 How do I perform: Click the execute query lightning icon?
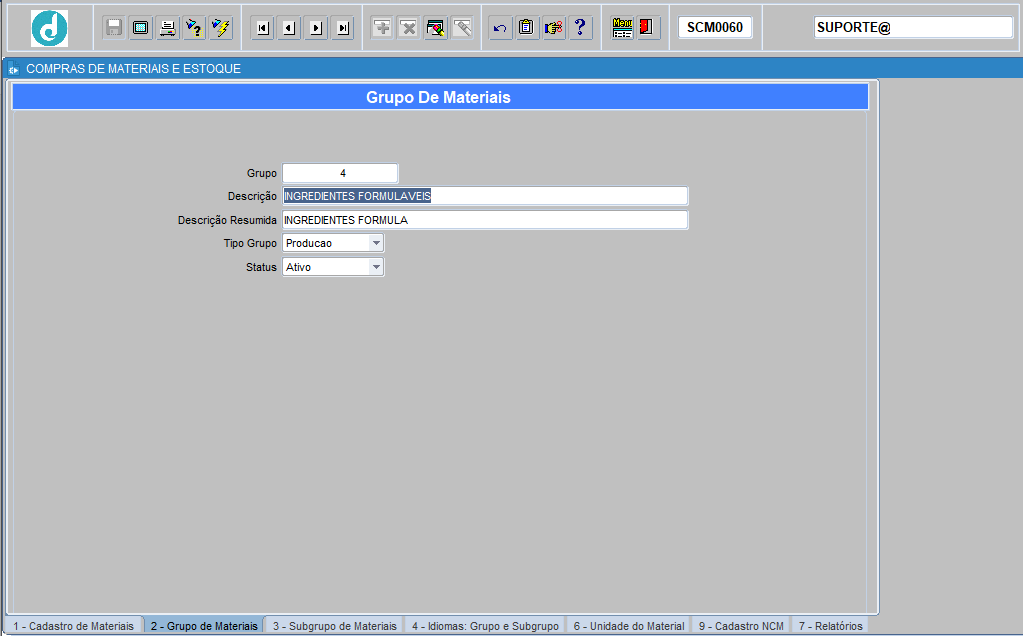pyautogui.click(x=221, y=28)
